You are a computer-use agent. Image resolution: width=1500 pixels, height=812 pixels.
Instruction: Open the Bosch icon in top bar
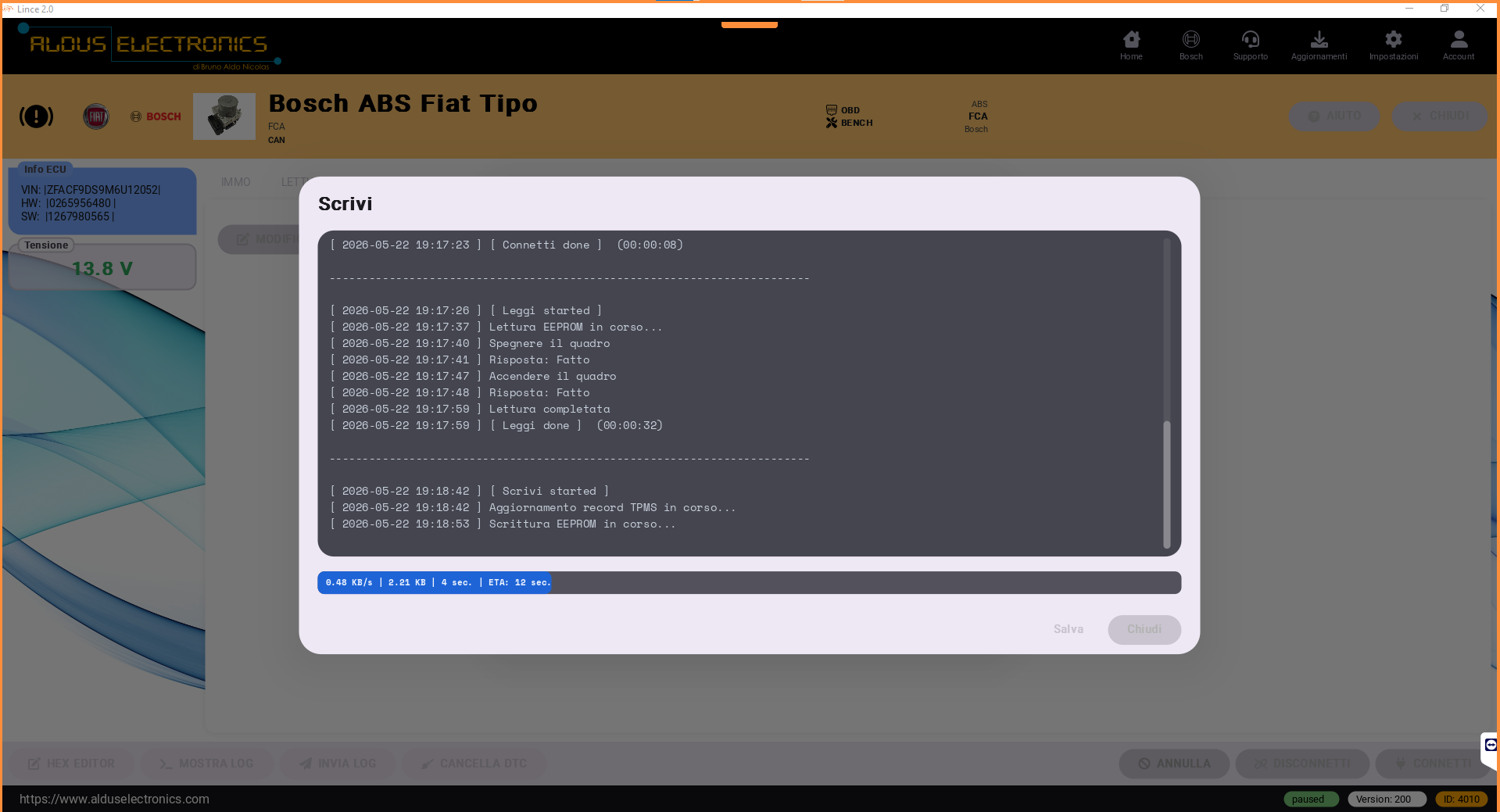[x=1190, y=45]
